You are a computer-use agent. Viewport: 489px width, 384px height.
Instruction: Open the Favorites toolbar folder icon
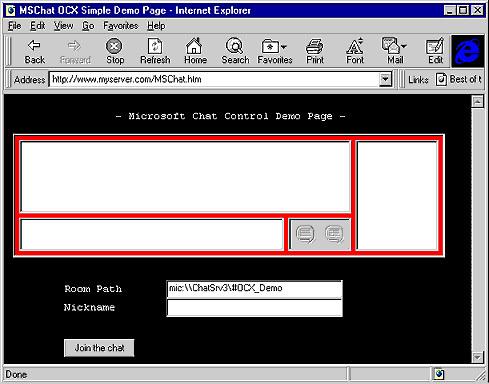(x=271, y=46)
